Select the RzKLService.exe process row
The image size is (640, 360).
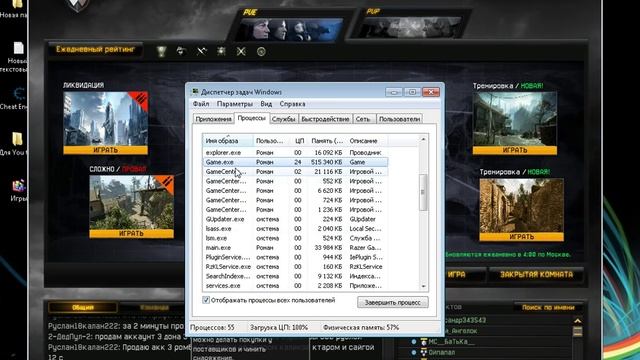click(295, 267)
